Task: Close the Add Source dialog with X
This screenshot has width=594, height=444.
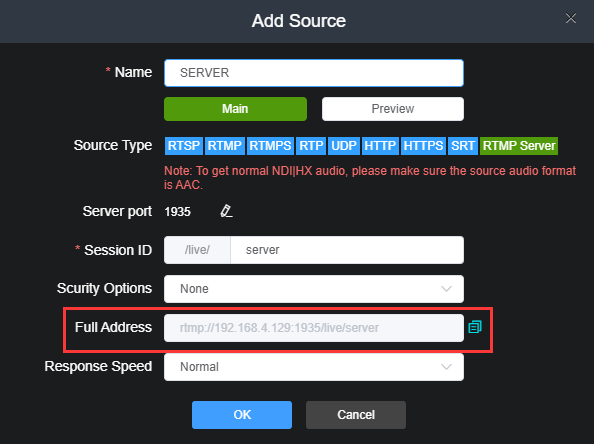Action: [x=571, y=18]
